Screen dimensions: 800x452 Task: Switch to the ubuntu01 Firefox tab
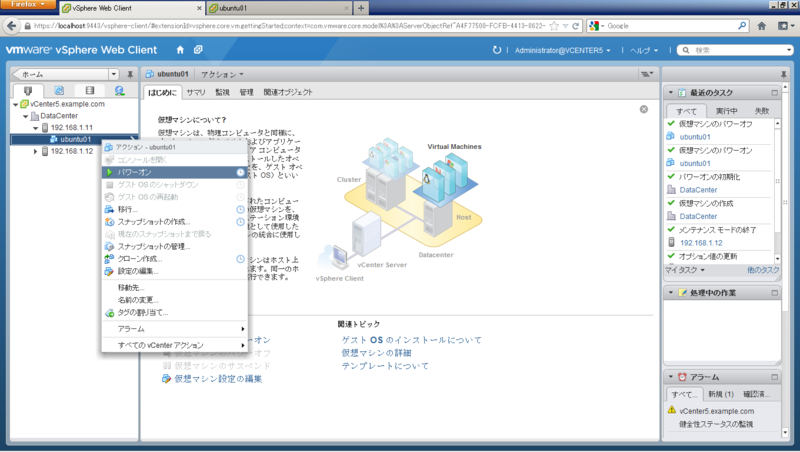point(280,8)
